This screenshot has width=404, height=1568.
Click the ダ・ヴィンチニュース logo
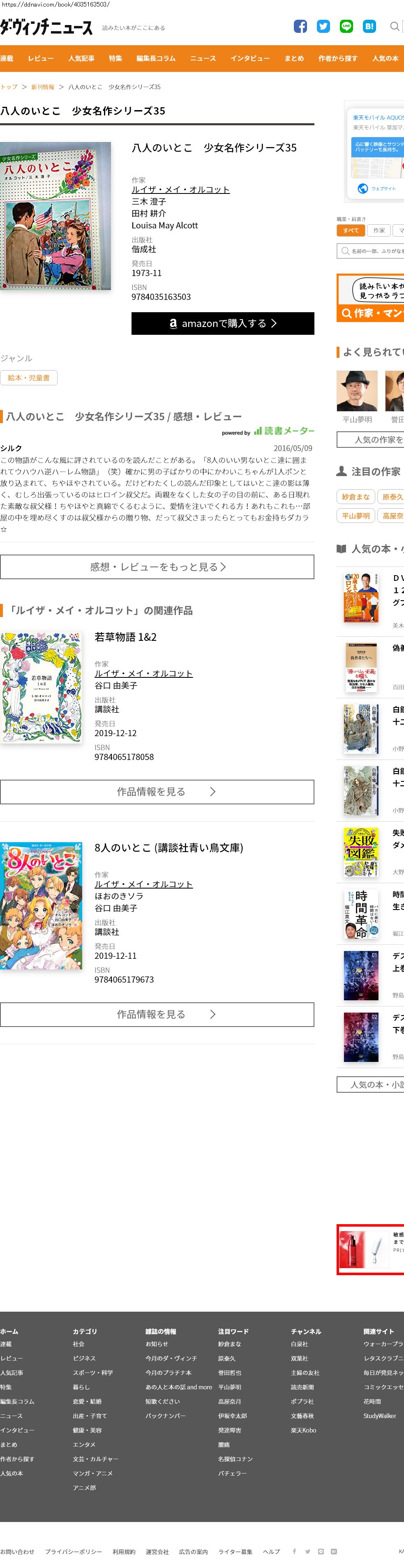pos(46,28)
